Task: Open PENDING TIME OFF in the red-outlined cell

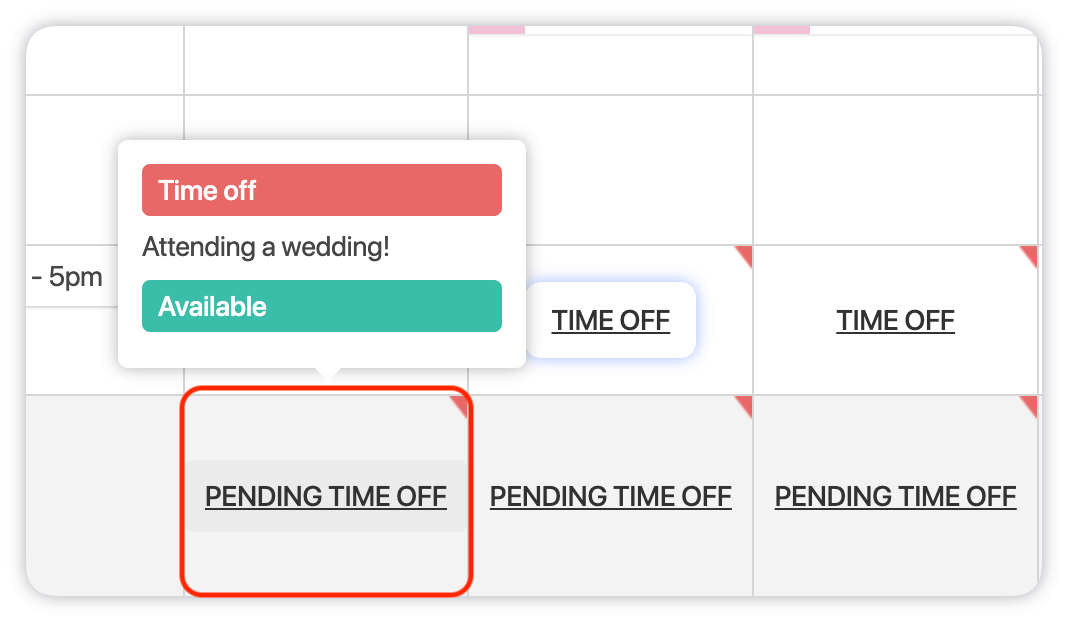Action: tap(325, 496)
